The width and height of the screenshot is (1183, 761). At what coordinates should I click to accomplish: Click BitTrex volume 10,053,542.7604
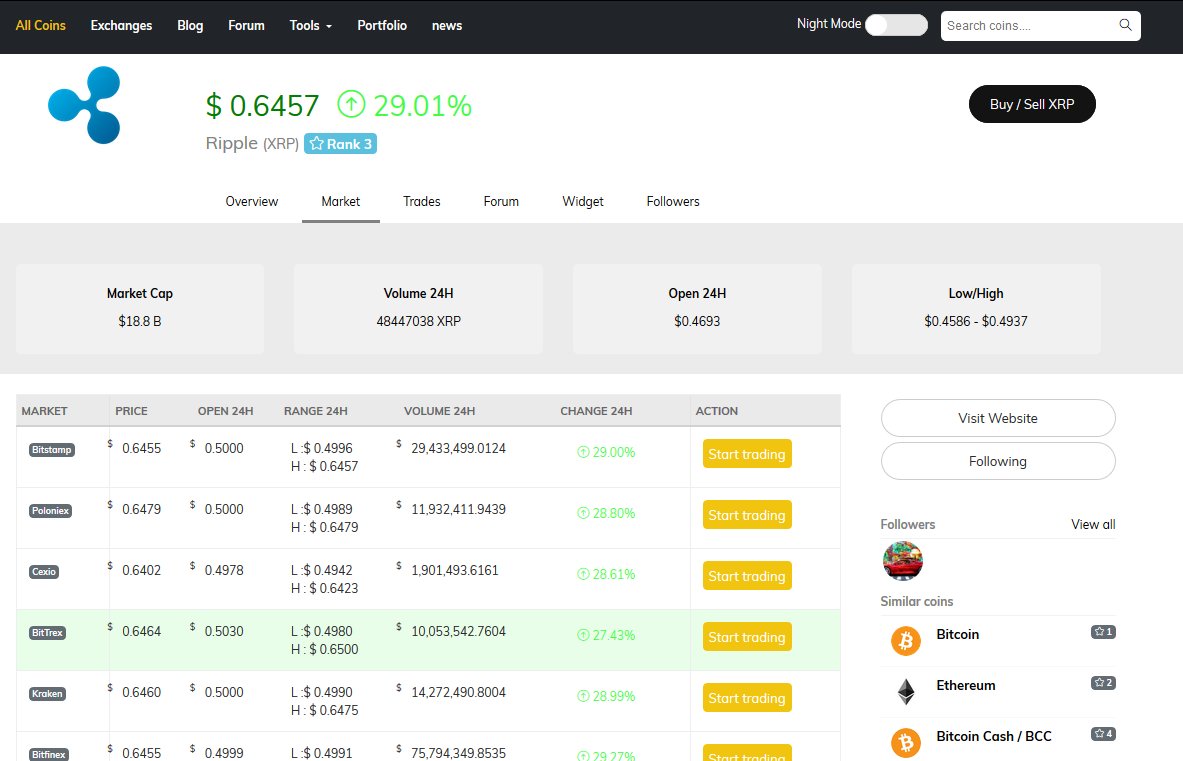[x=458, y=631]
